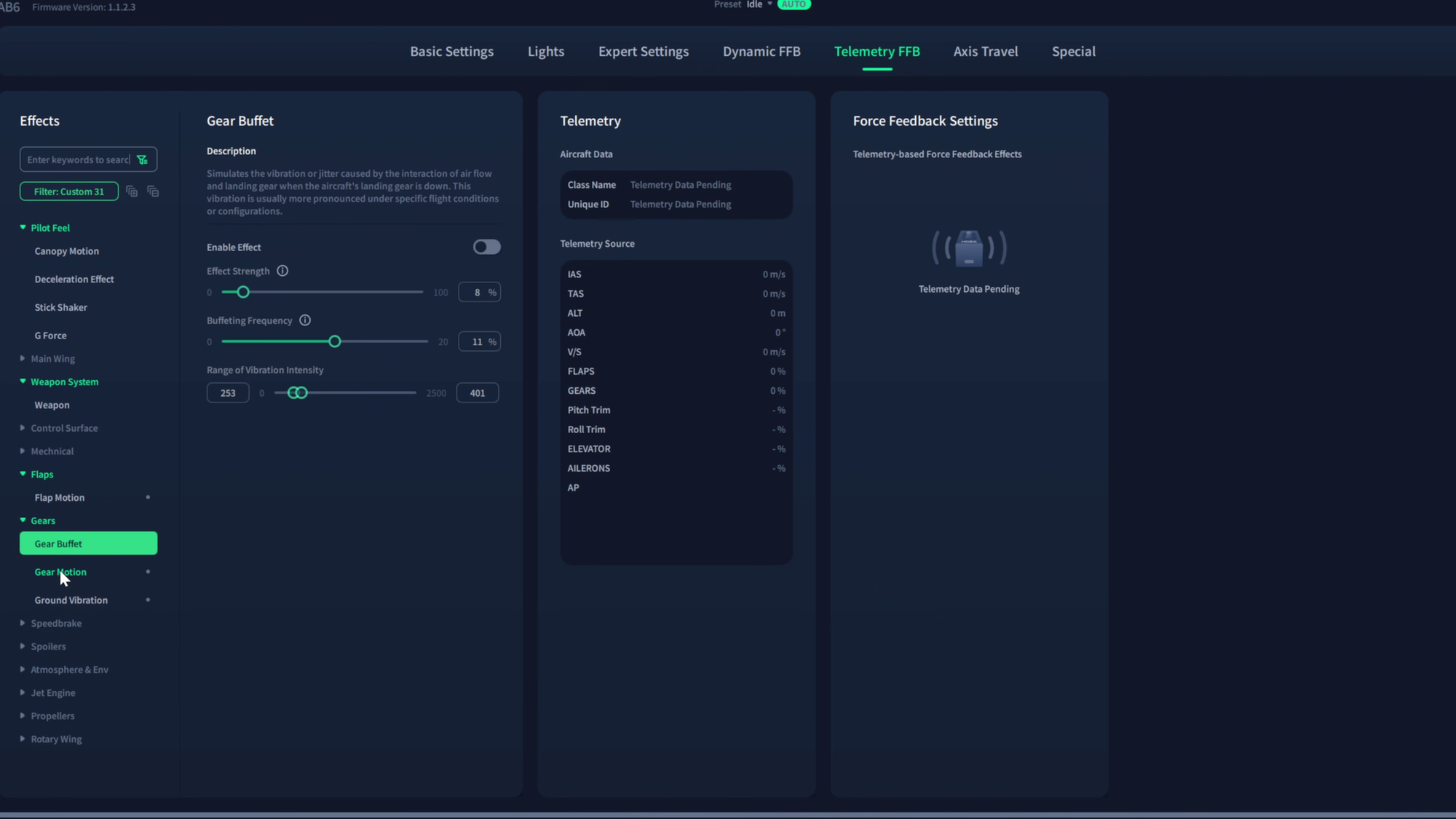Click the status dot beside Flap Motion
This screenshot has width=1456, height=819.
click(148, 497)
